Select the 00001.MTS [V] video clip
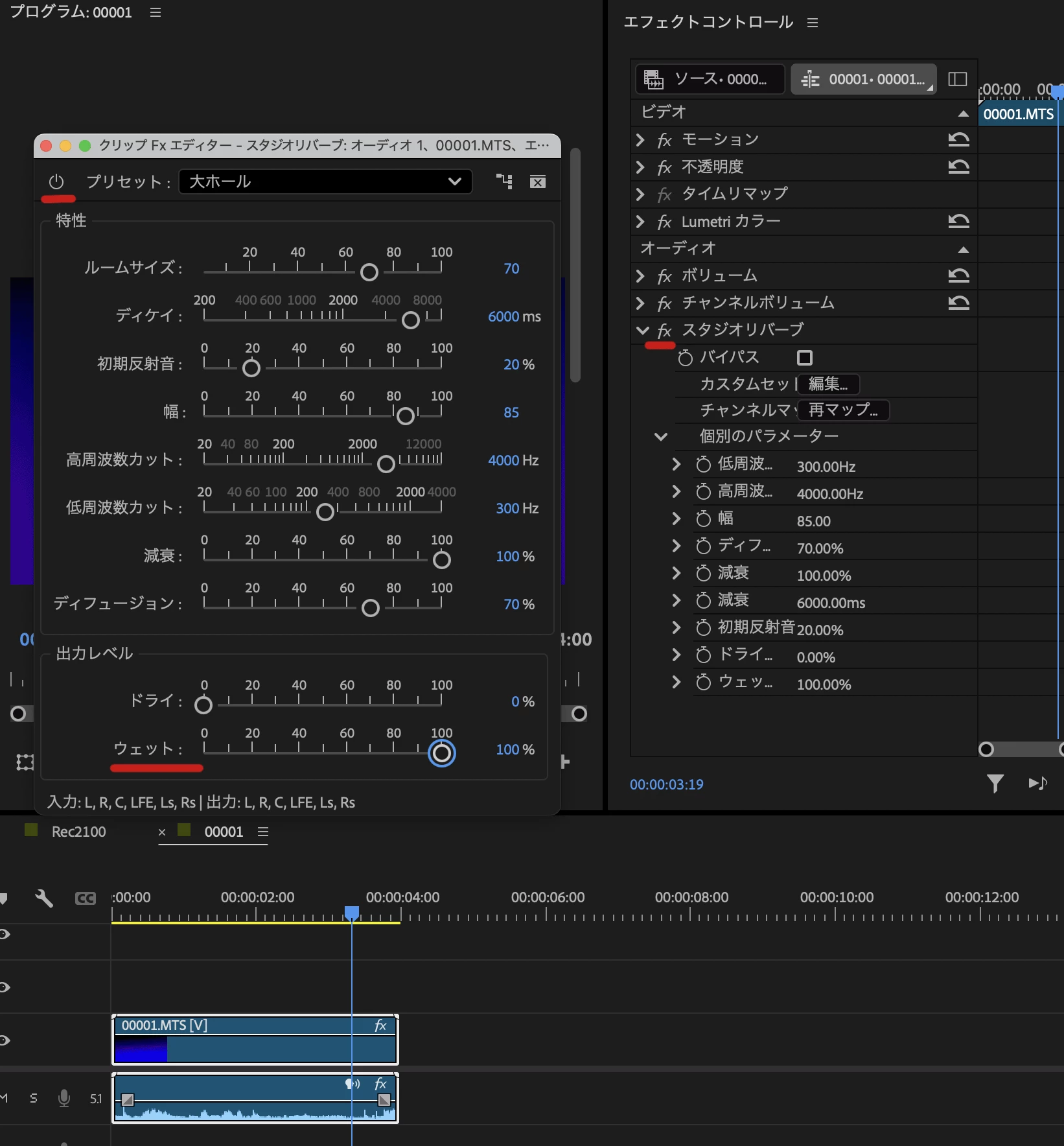The width and height of the screenshot is (1064, 1146). click(x=255, y=1040)
